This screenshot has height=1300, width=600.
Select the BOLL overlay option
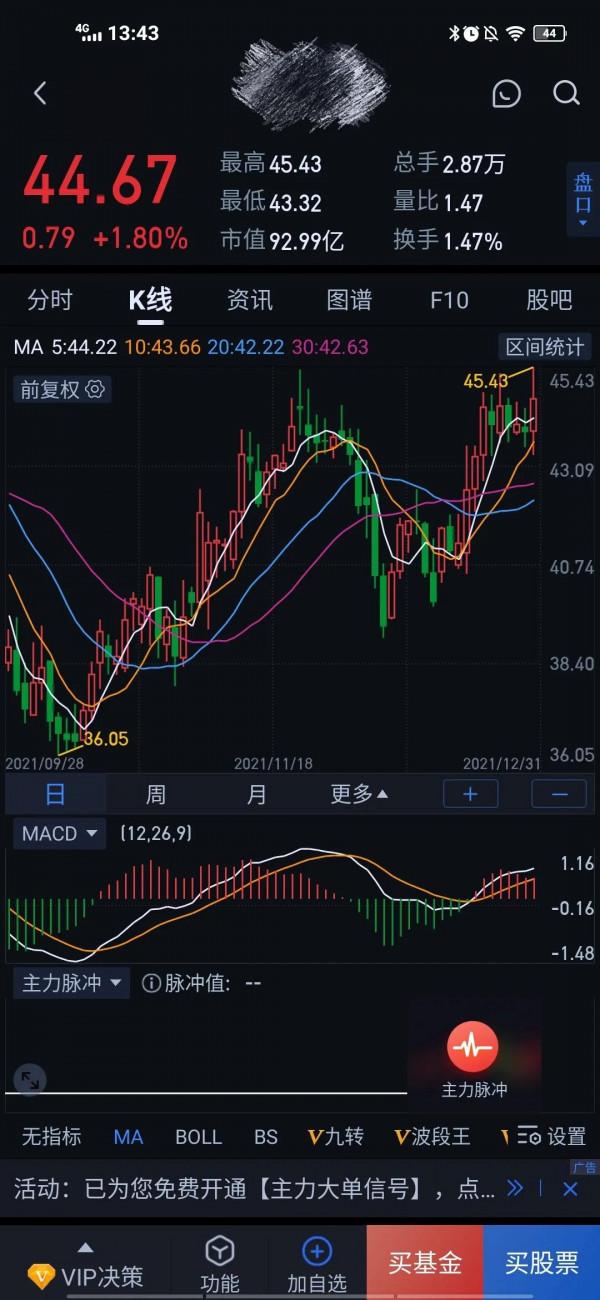point(198,1137)
